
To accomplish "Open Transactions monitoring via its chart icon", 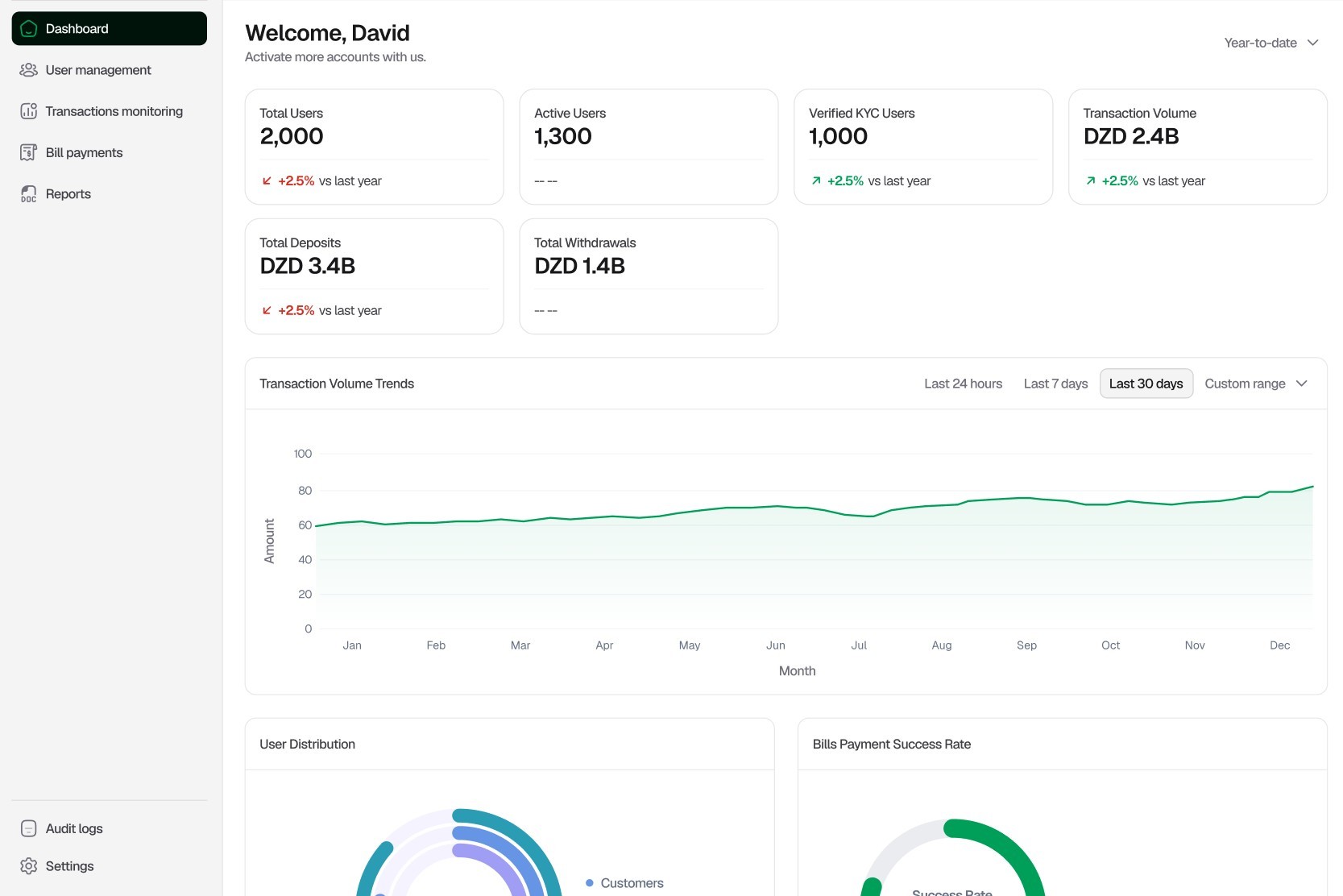I will click(28, 110).
